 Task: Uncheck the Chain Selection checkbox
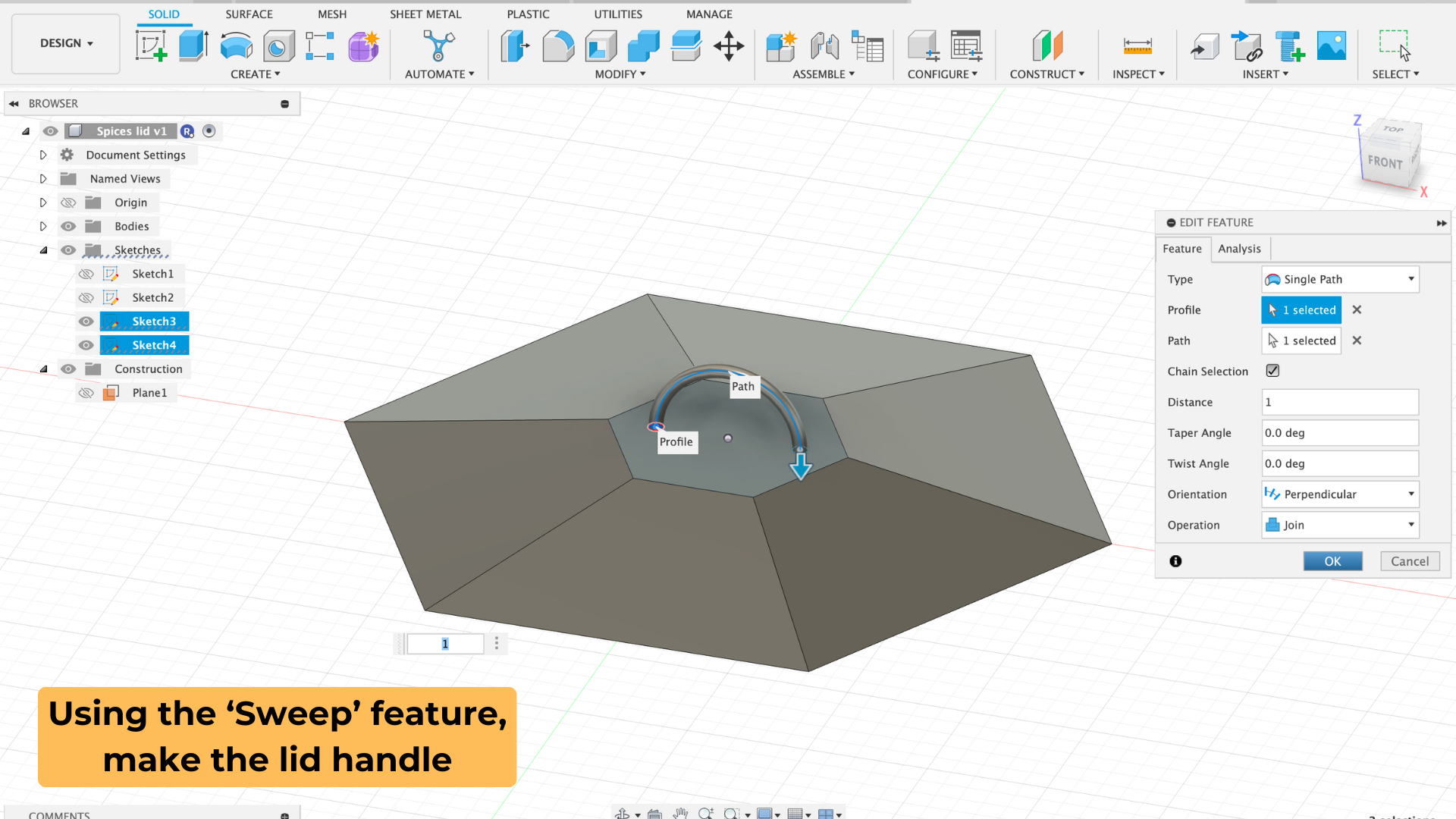(x=1272, y=371)
